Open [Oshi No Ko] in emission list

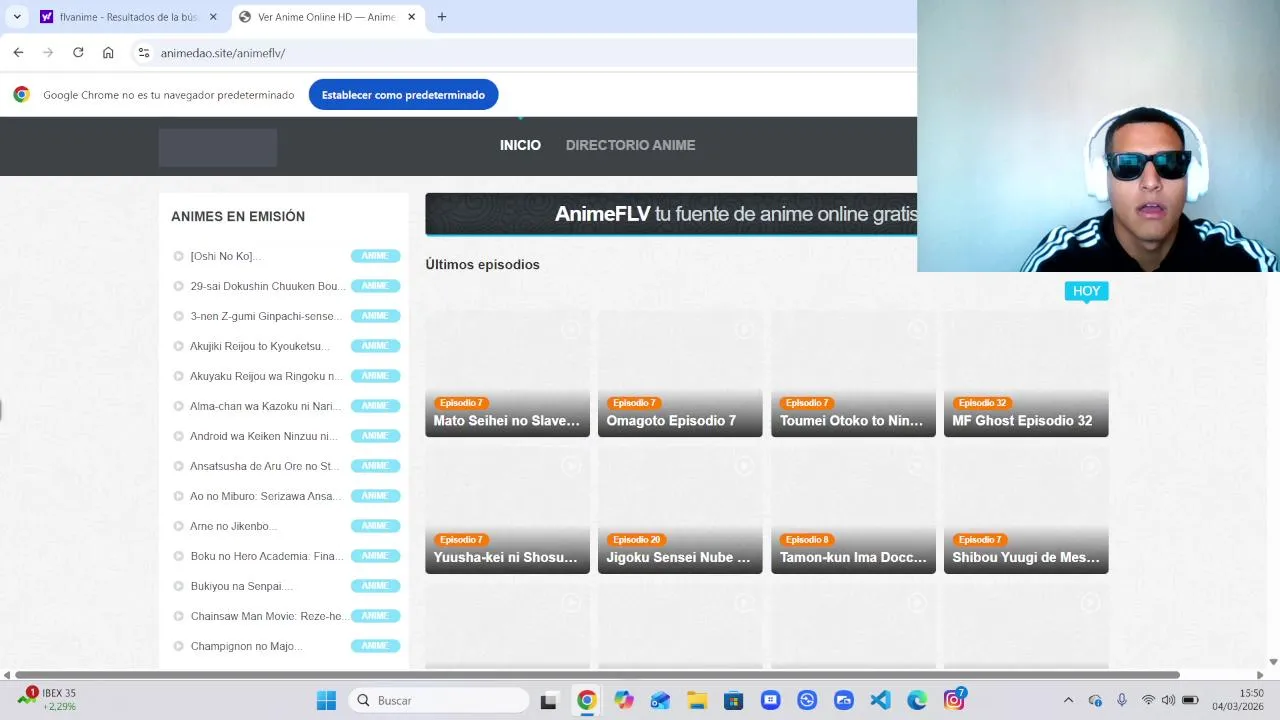pyautogui.click(x=226, y=256)
